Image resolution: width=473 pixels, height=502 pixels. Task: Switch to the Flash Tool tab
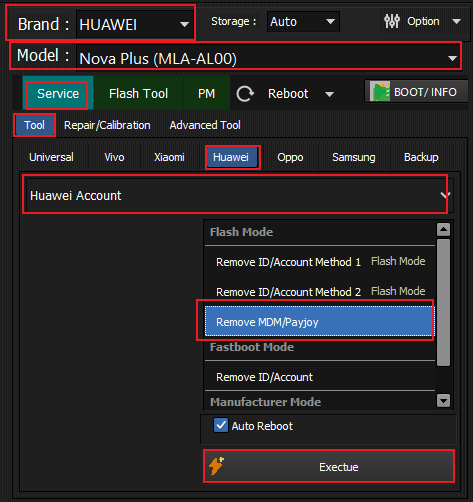coord(138,93)
